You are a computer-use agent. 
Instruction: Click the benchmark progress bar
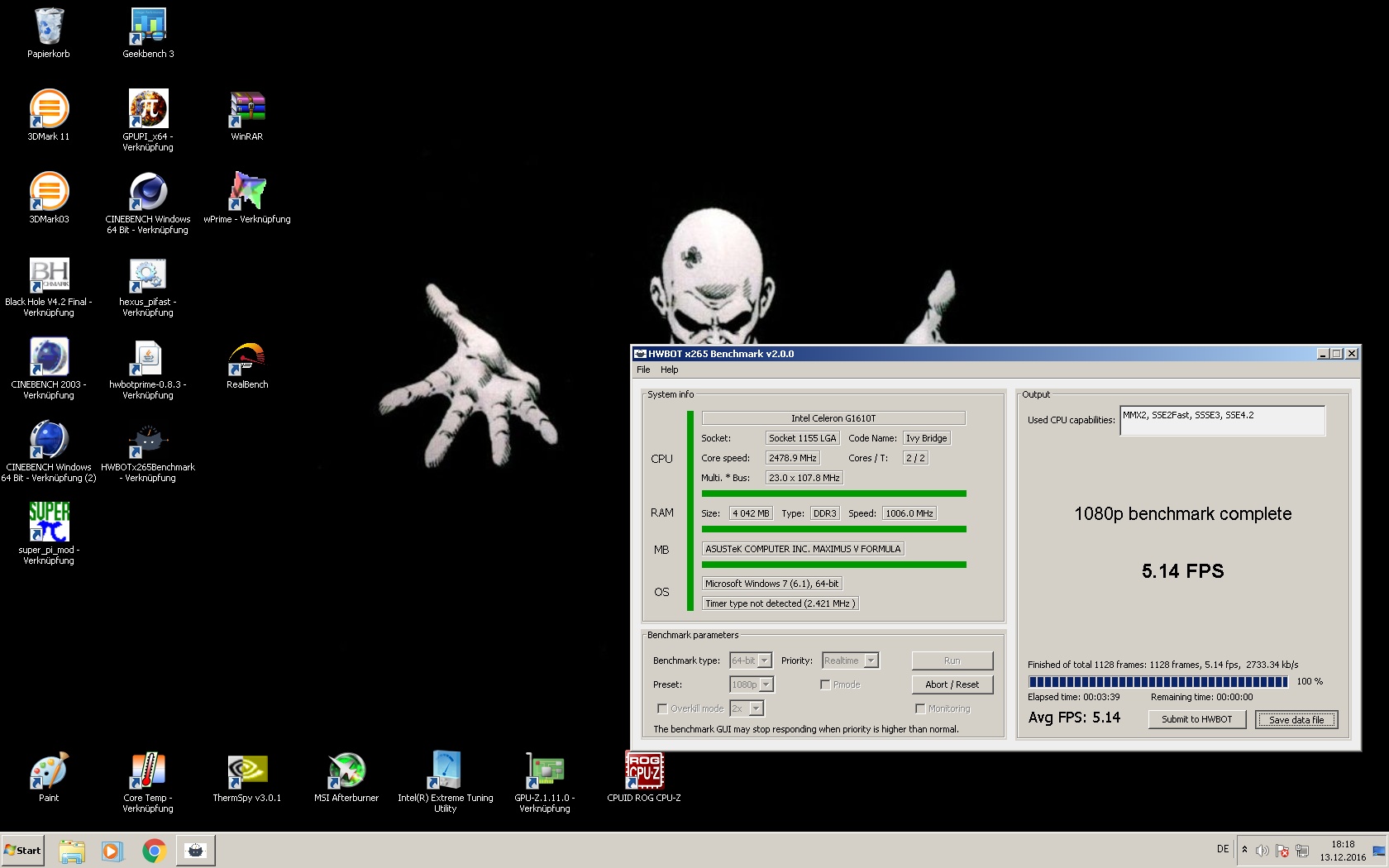coord(1157,682)
